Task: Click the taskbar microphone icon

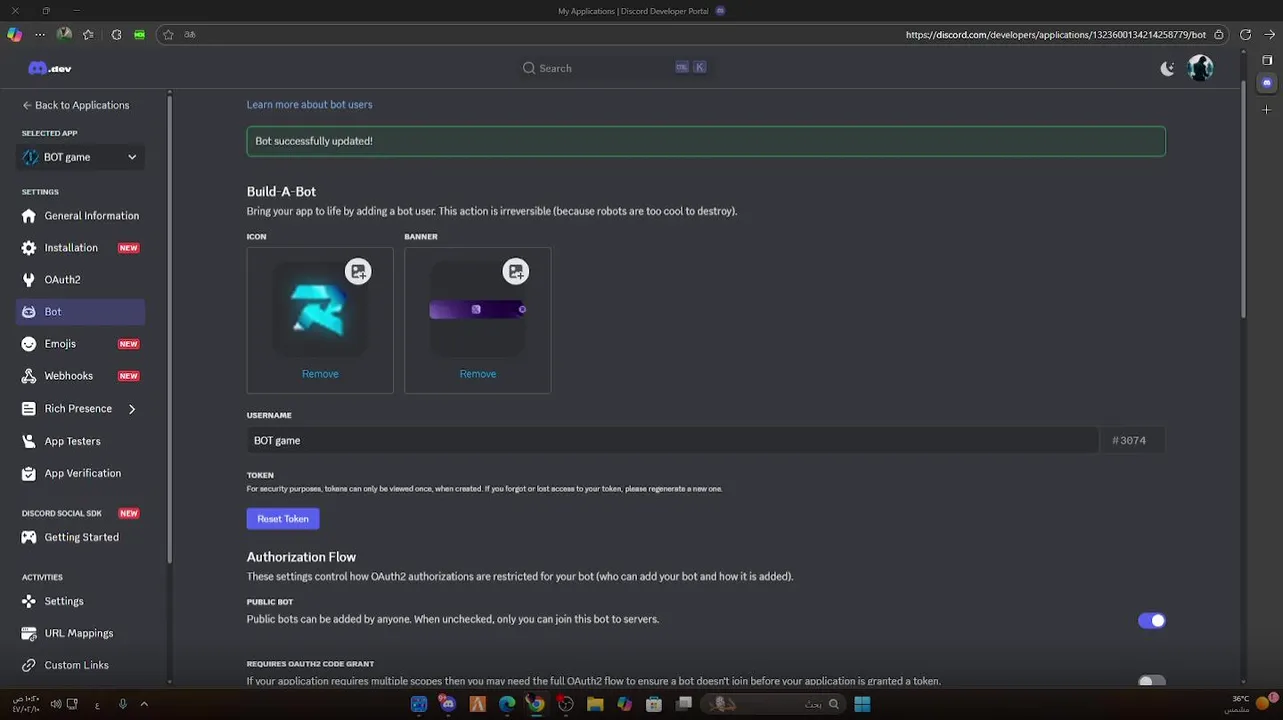Action: point(123,704)
